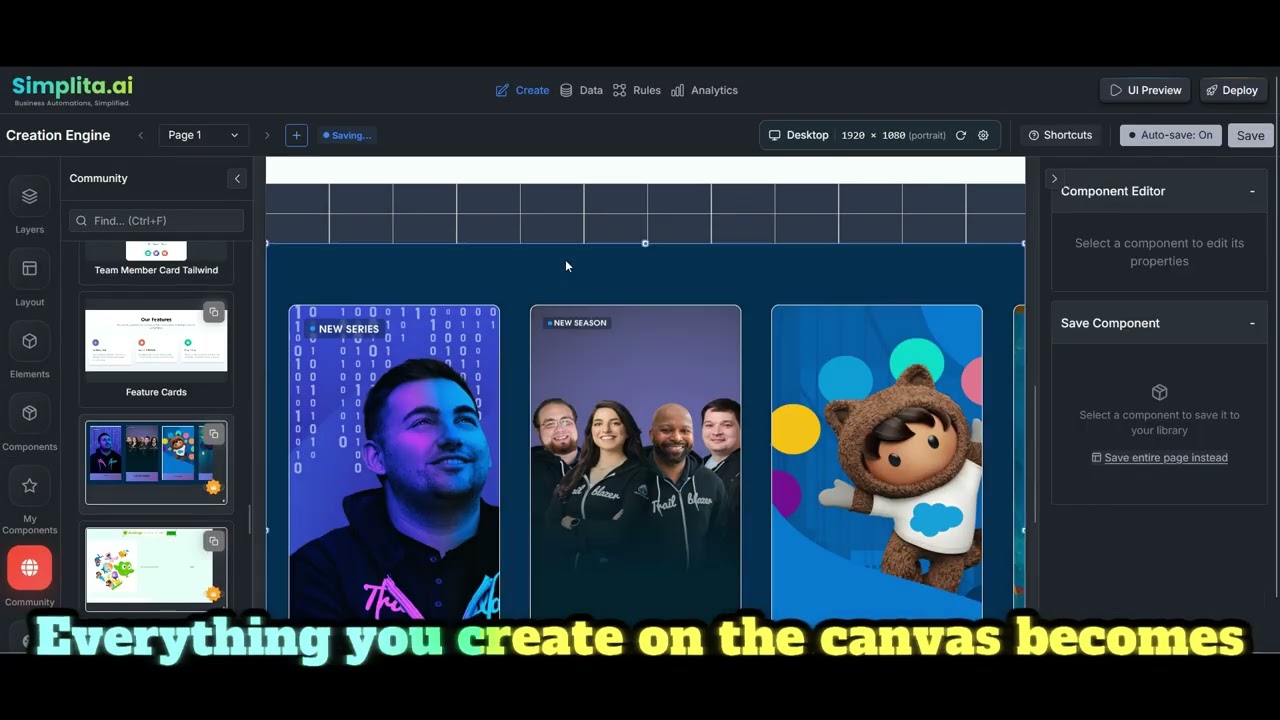Click the Community panel scrollbar

(250, 519)
